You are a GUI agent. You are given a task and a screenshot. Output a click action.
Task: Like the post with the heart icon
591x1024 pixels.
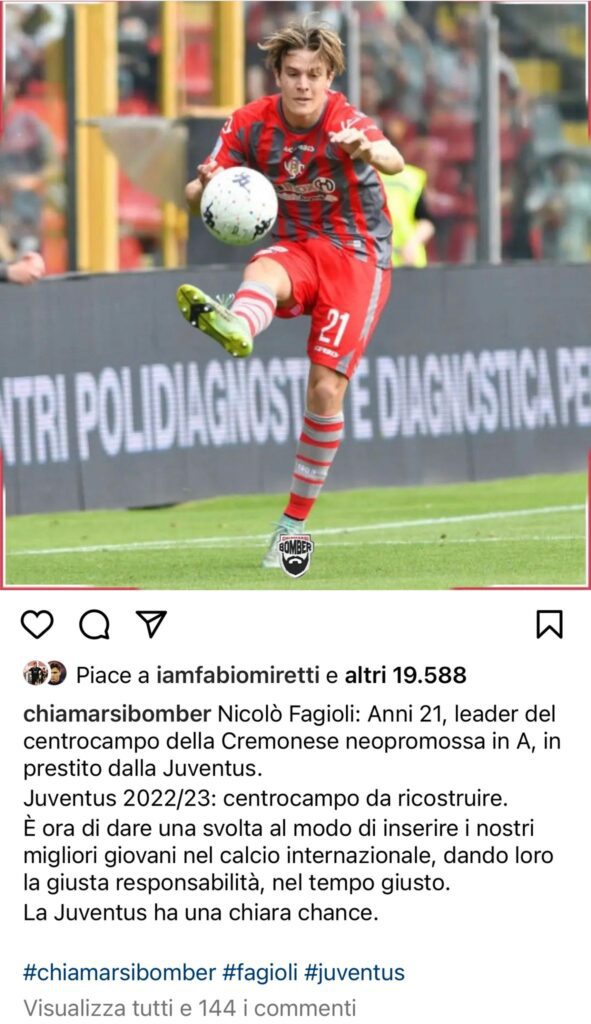click(x=37, y=624)
